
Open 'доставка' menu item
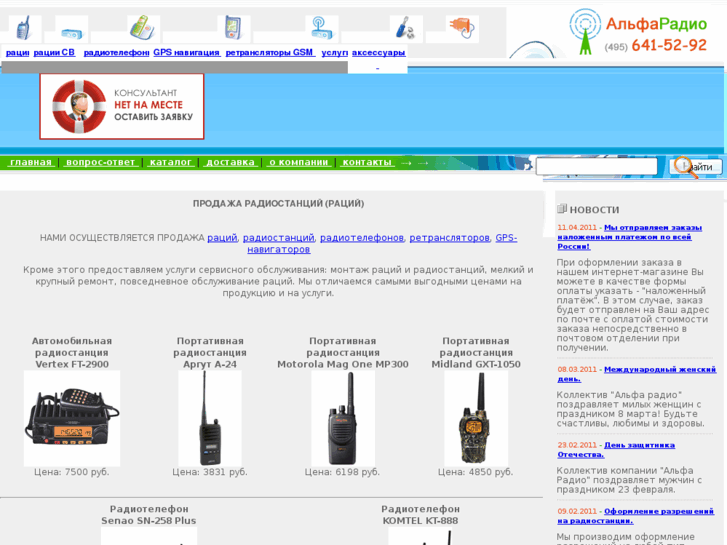coord(230,162)
